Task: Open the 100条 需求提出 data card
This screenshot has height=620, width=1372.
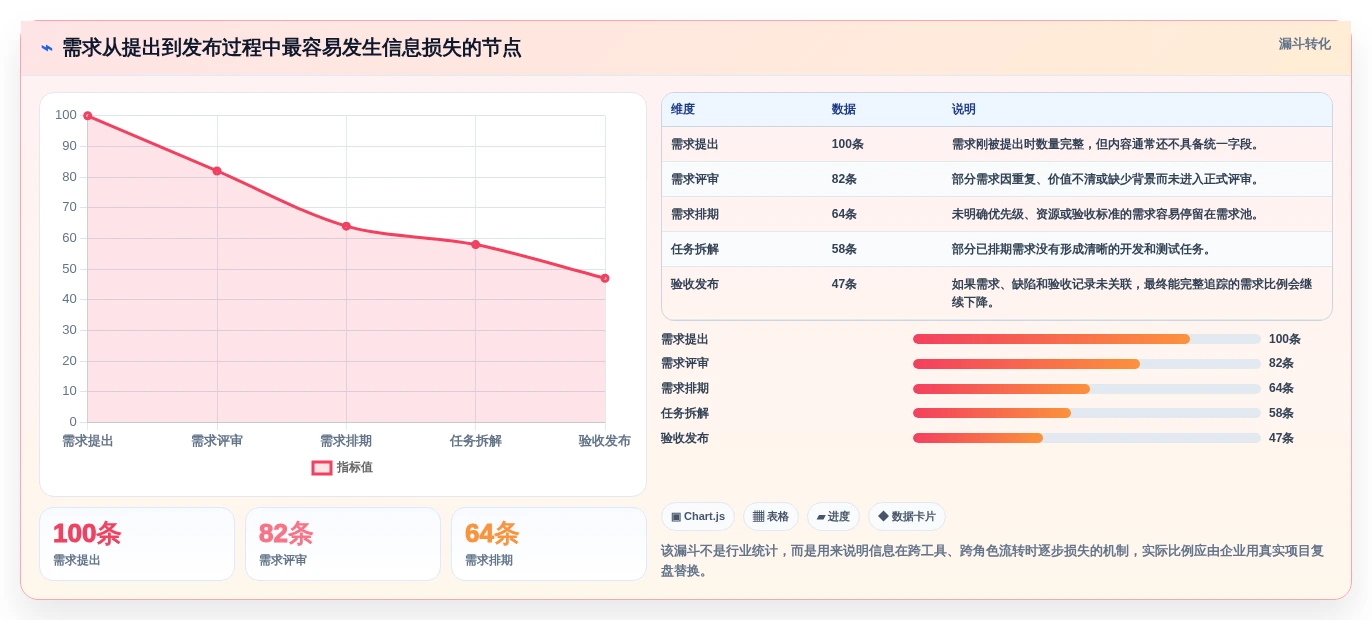Action: tap(137, 544)
